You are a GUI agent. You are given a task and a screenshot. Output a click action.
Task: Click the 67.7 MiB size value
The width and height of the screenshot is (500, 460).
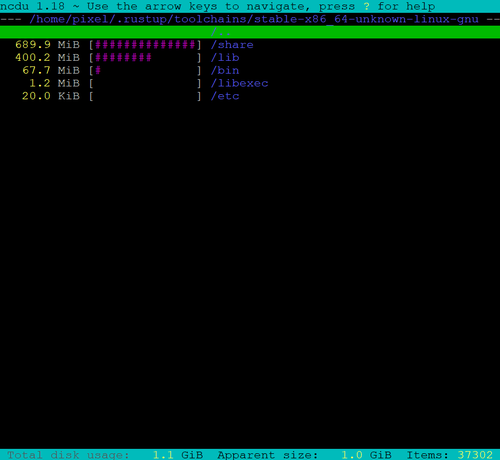click(51, 71)
